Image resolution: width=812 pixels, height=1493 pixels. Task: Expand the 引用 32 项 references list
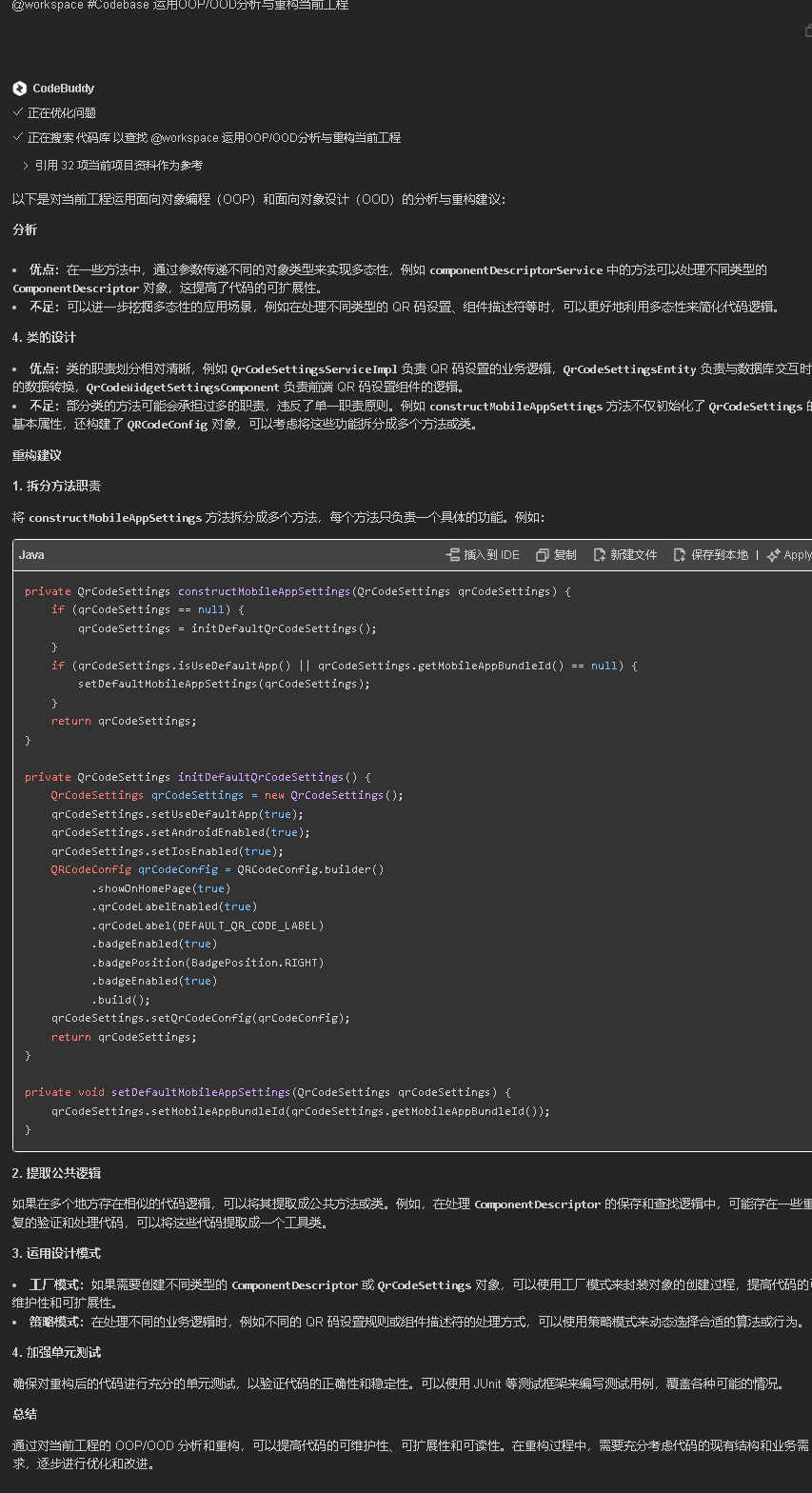click(26, 166)
